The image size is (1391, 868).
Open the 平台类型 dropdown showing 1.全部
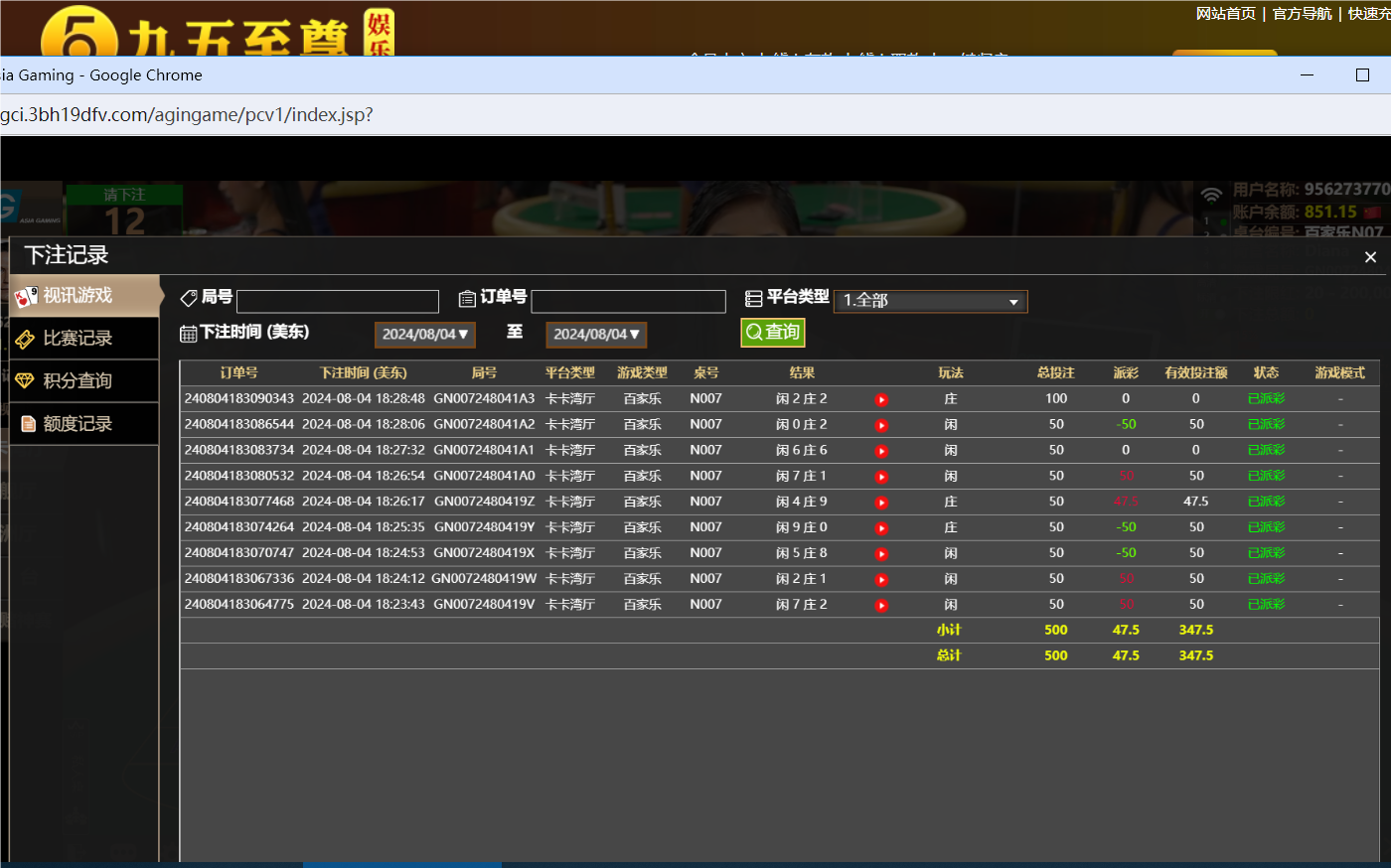[930, 301]
